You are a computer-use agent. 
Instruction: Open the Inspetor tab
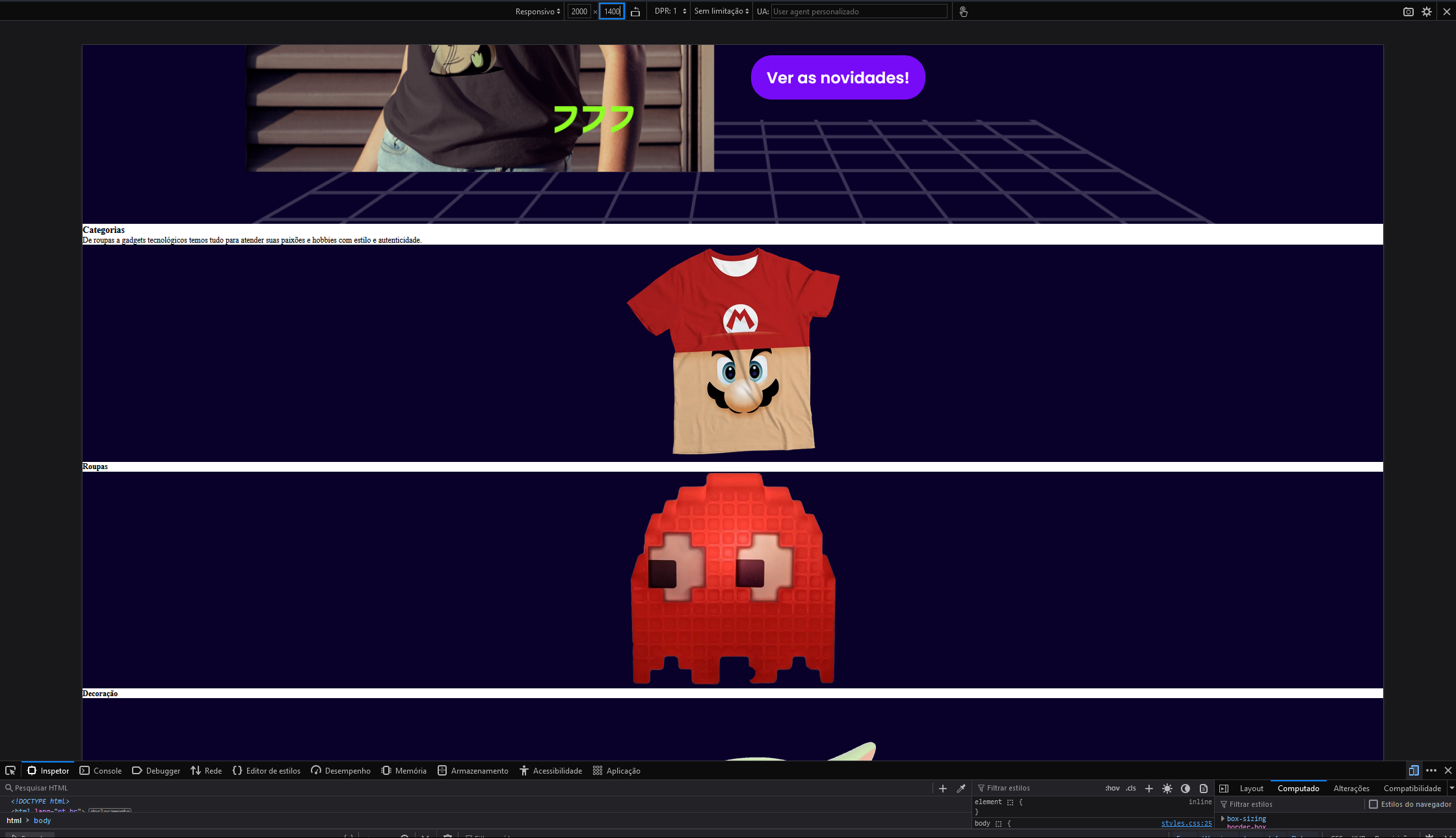[x=48, y=770]
